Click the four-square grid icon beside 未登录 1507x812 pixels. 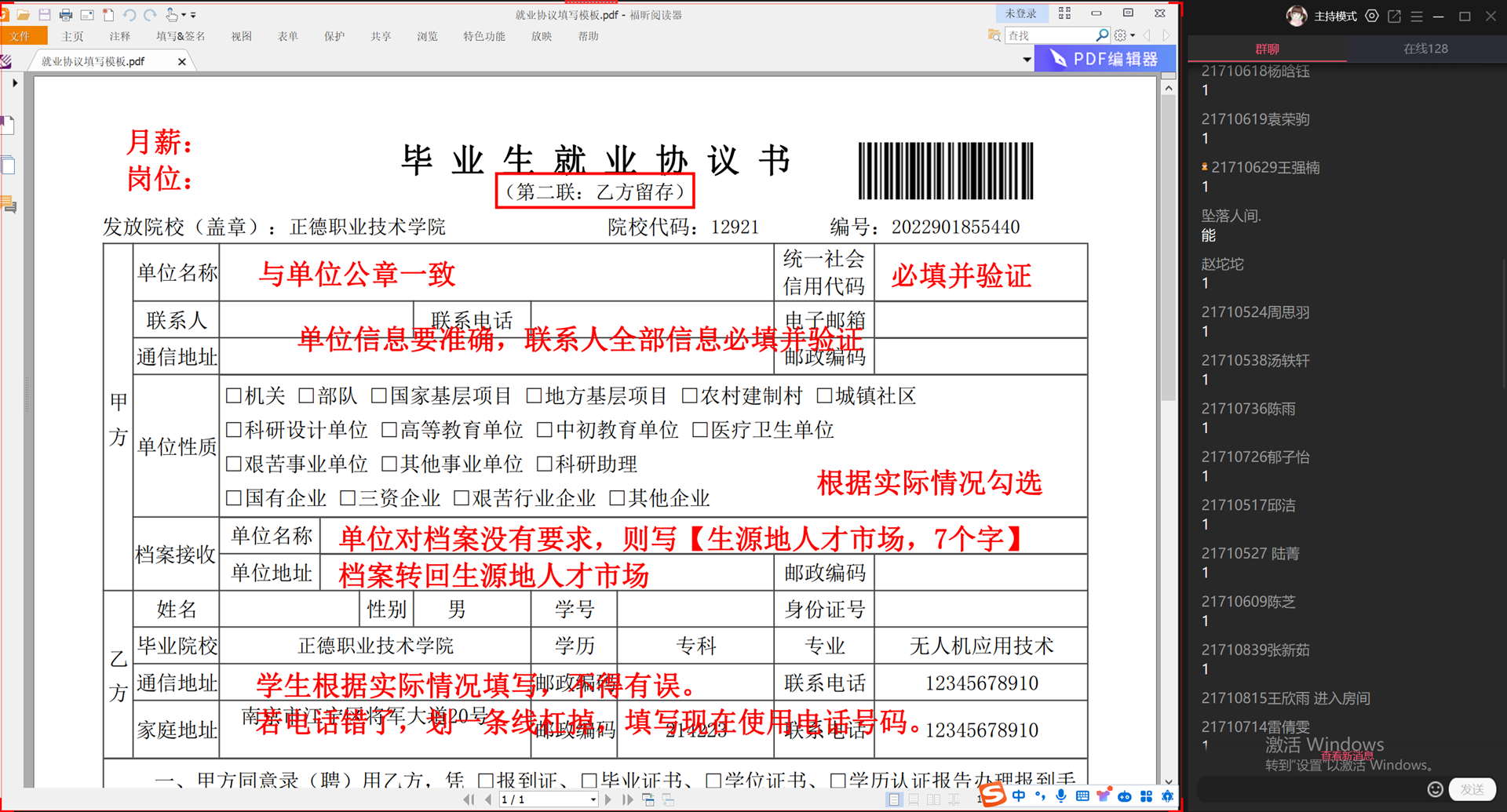tap(1064, 13)
